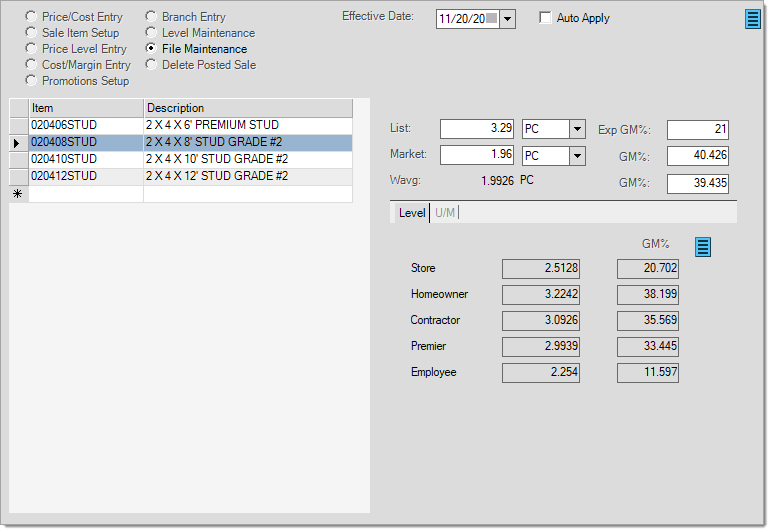Click description 2 X 4 X 8' STUD GRADE #2
The width and height of the screenshot is (771, 532).
click(x=248, y=143)
